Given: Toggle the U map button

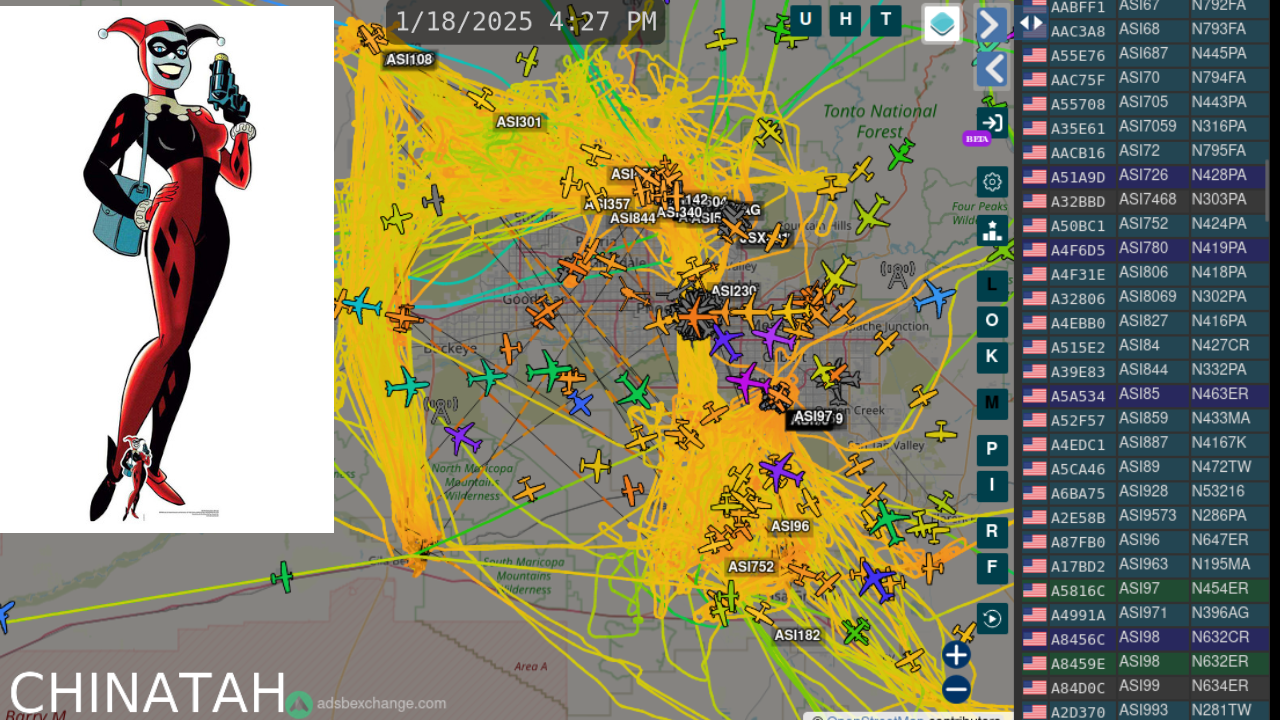Looking at the screenshot, I should click(x=806, y=19).
